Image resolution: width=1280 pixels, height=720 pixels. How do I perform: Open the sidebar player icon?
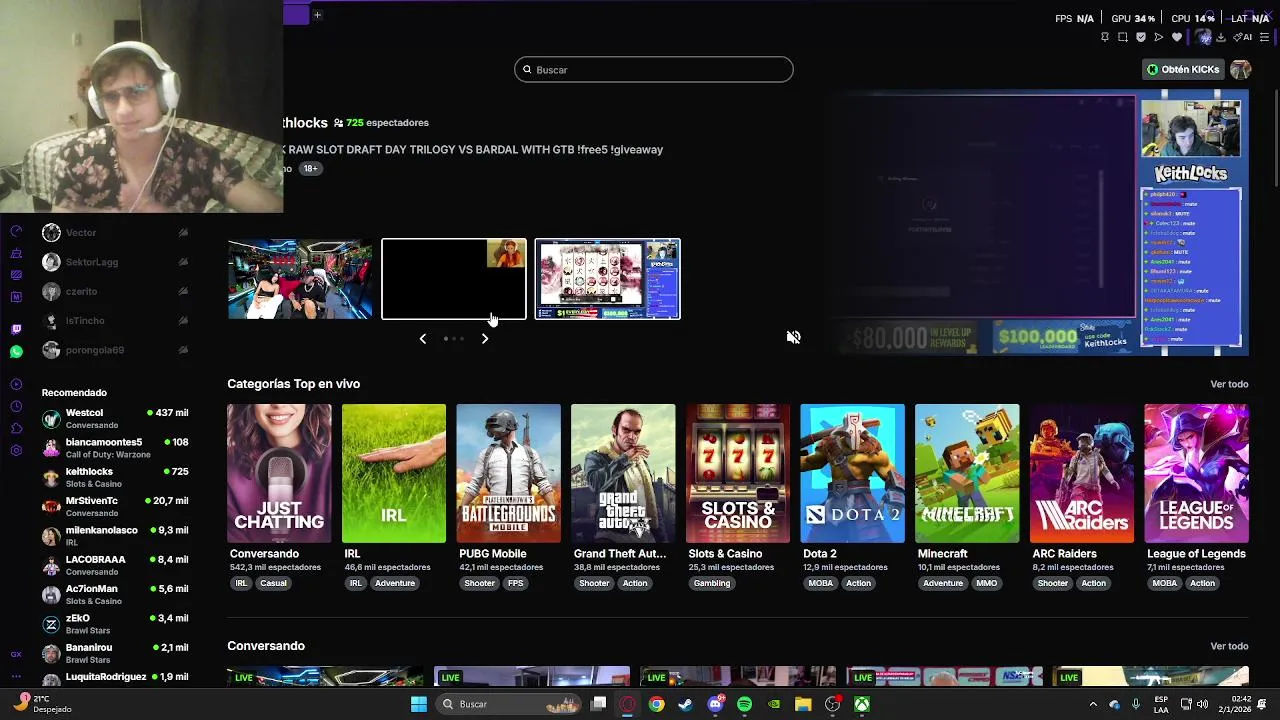coord(16,384)
